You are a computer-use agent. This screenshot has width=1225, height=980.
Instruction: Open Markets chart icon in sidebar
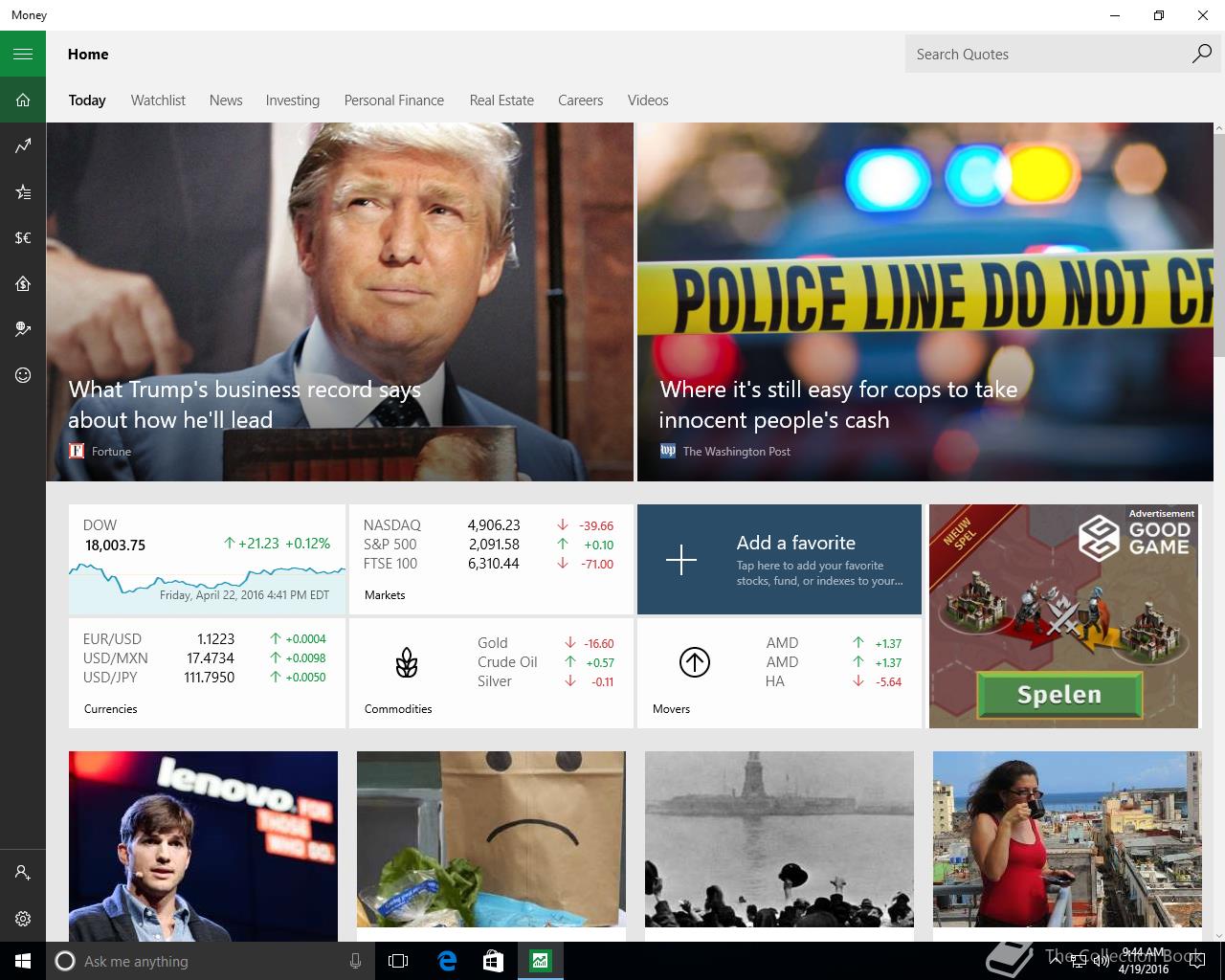[23, 145]
